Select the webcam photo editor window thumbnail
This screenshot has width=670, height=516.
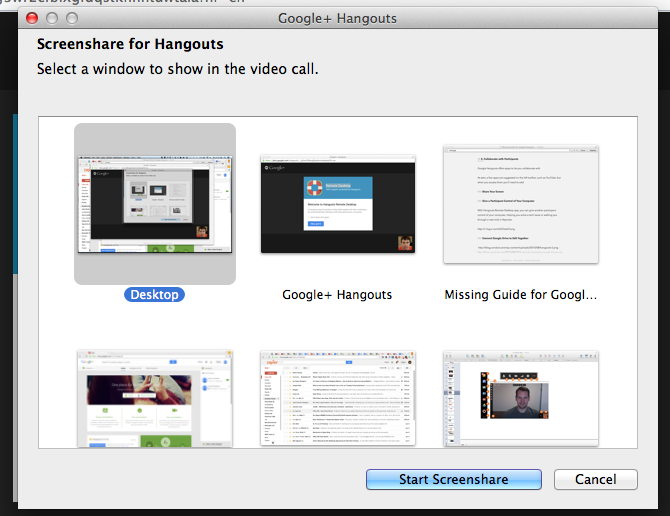pos(520,399)
